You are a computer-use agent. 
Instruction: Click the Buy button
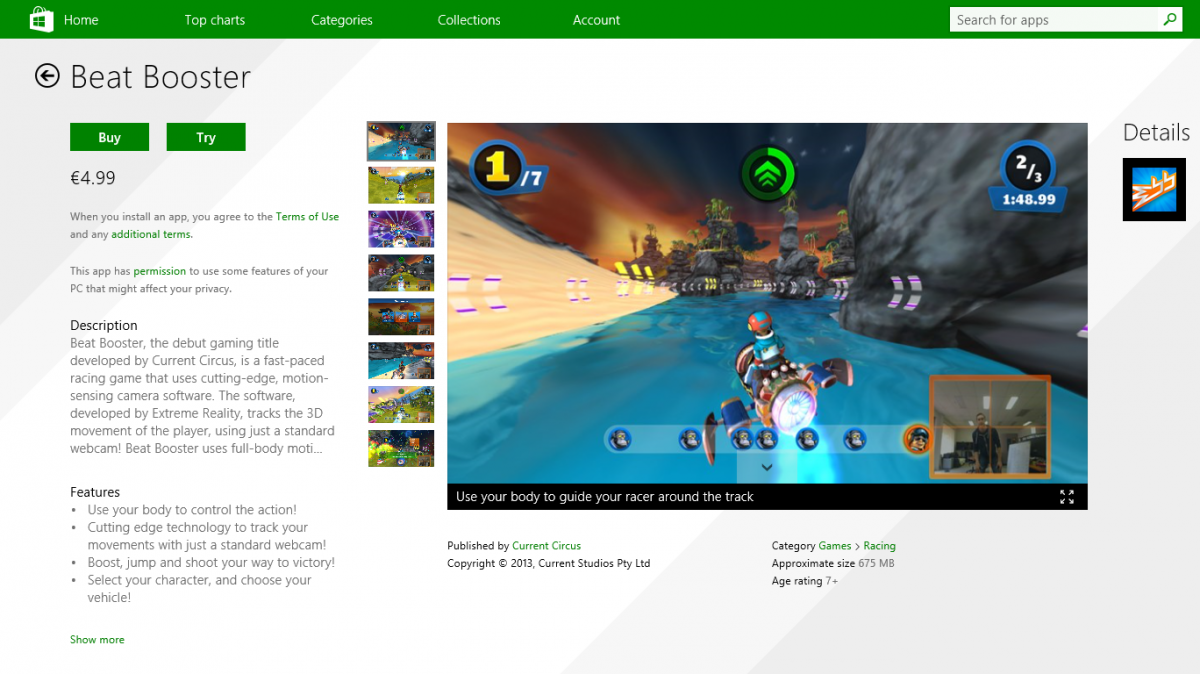point(109,137)
